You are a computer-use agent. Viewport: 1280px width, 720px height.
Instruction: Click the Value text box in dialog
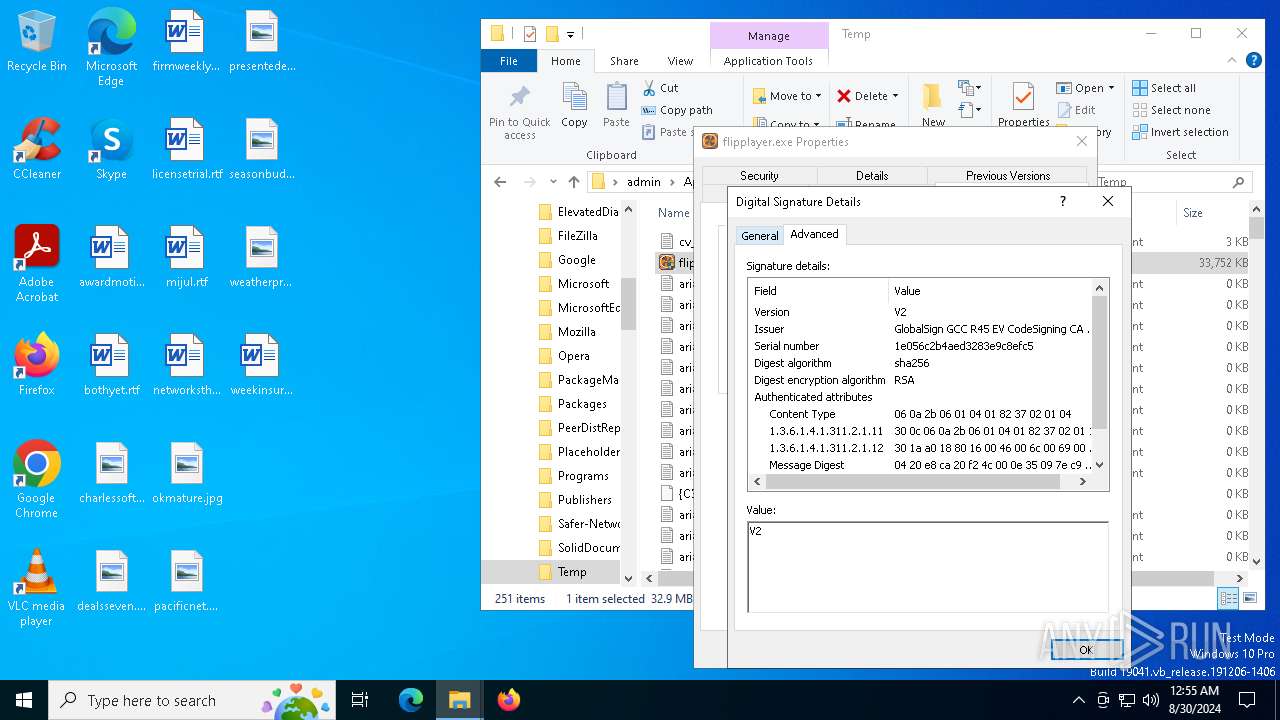(927, 566)
